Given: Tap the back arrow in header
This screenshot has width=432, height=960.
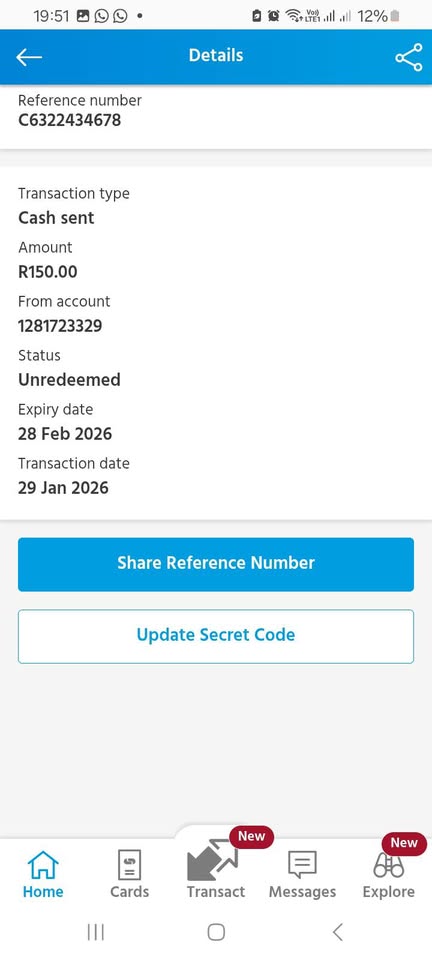Looking at the screenshot, I should pyautogui.click(x=29, y=57).
